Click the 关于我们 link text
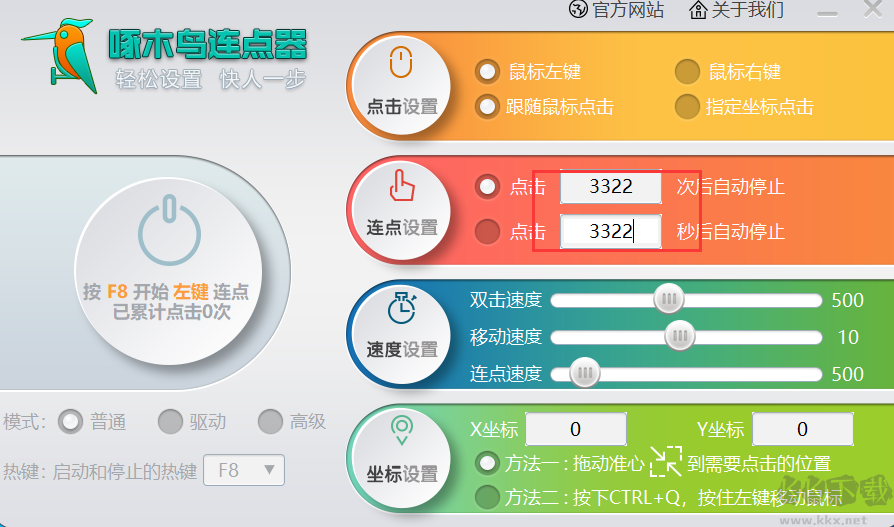Screen dimensions: 894x527 tap(747, 10)
